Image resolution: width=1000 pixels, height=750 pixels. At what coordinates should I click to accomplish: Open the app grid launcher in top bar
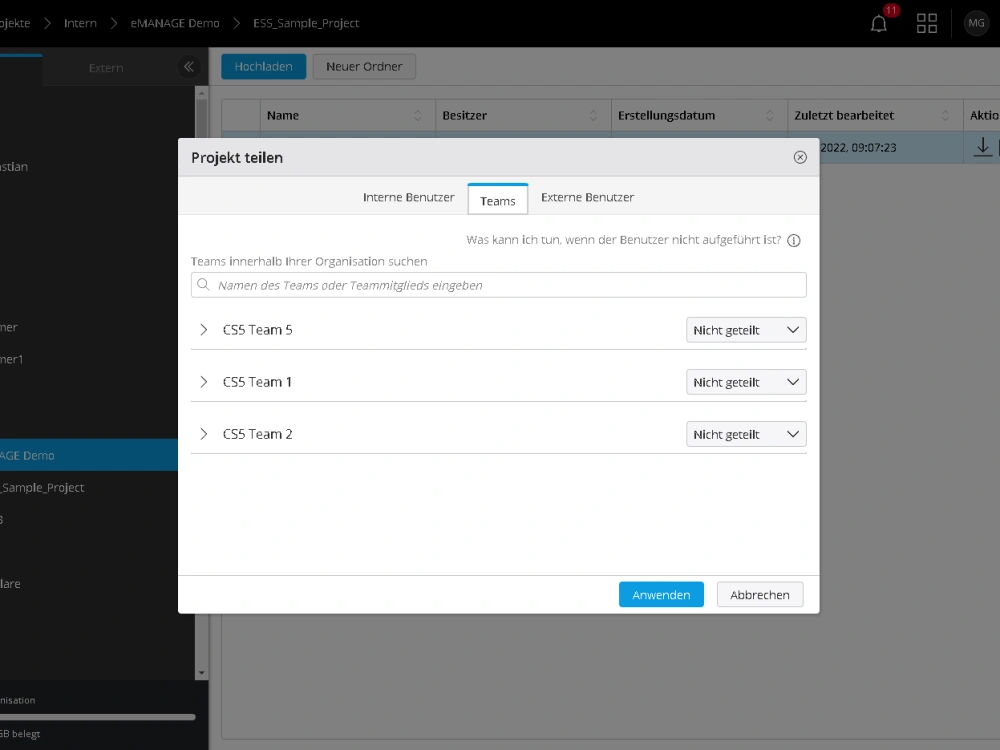pyautogui.click(x=926, y=22)
